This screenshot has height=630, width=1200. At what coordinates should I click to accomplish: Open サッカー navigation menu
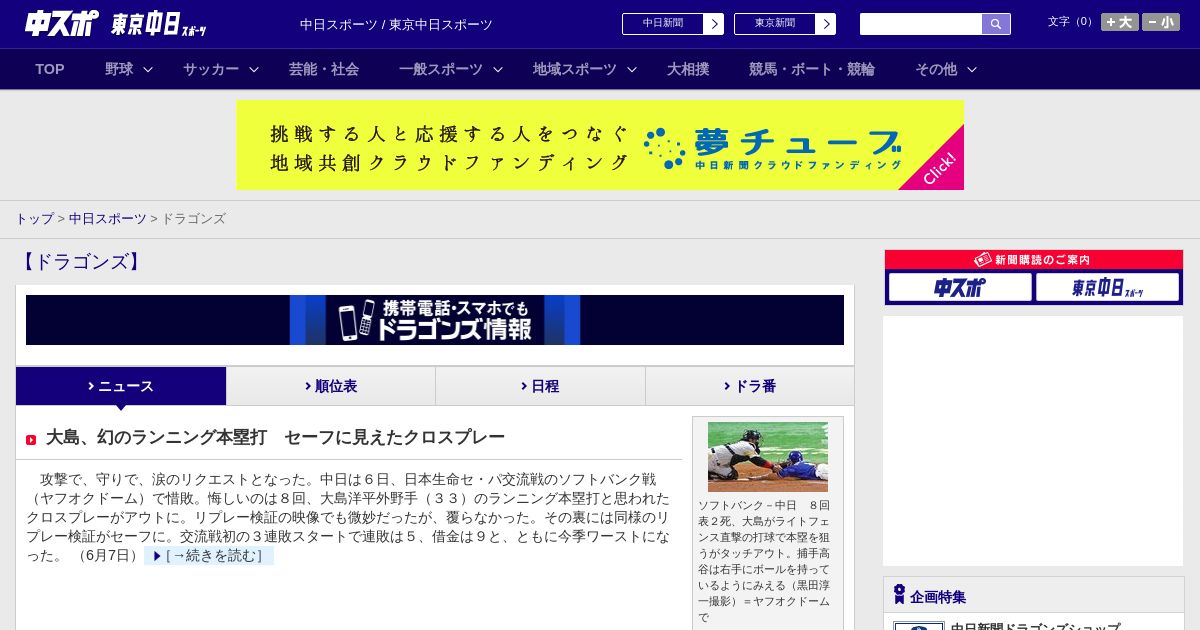211,69
